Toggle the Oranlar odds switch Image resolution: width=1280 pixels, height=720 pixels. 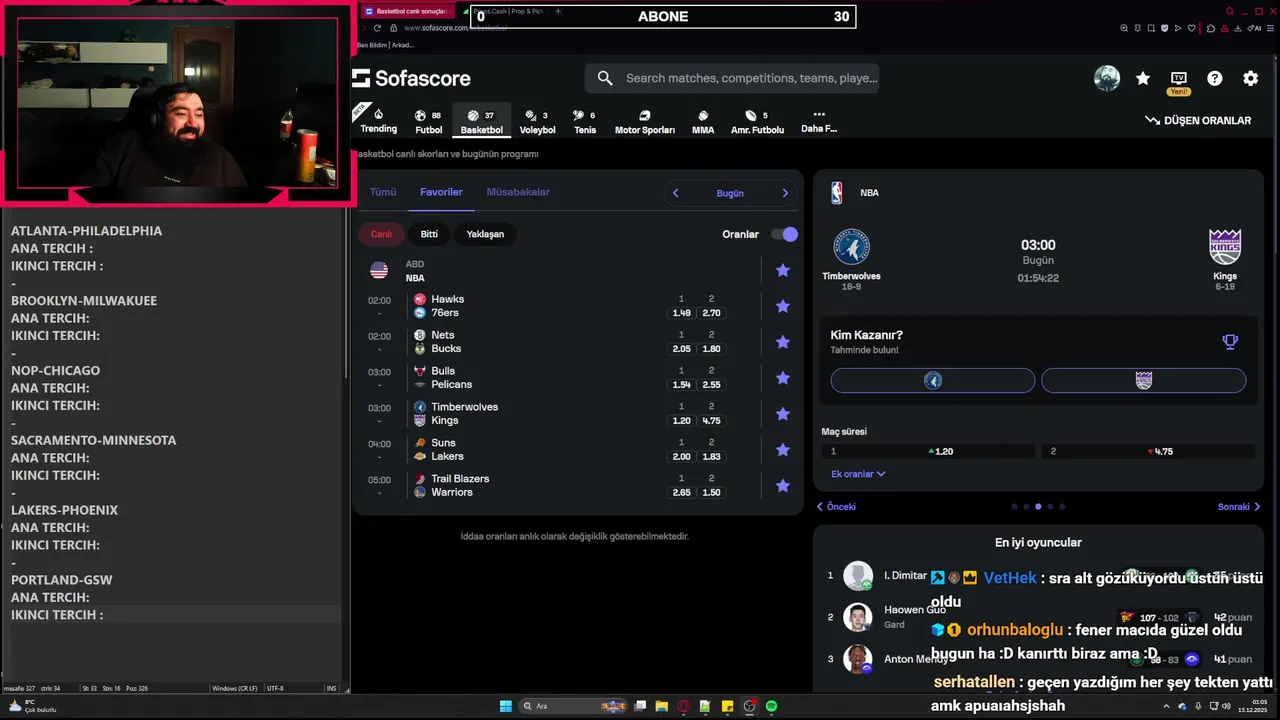[x=784, y=234]
